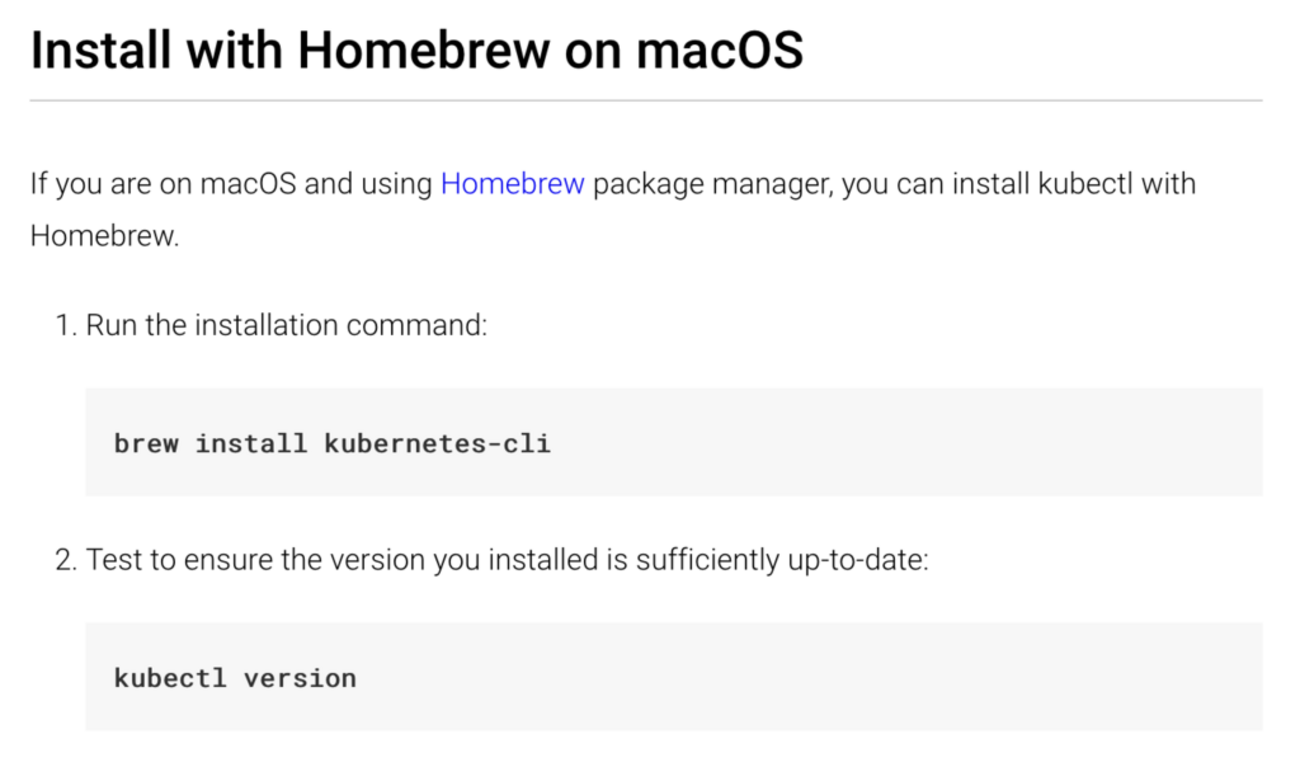Click 'kubectl' in the second code block
The height and width of the screenshot is (767, 1300).
pyautogui.click(x=170, y=678)
